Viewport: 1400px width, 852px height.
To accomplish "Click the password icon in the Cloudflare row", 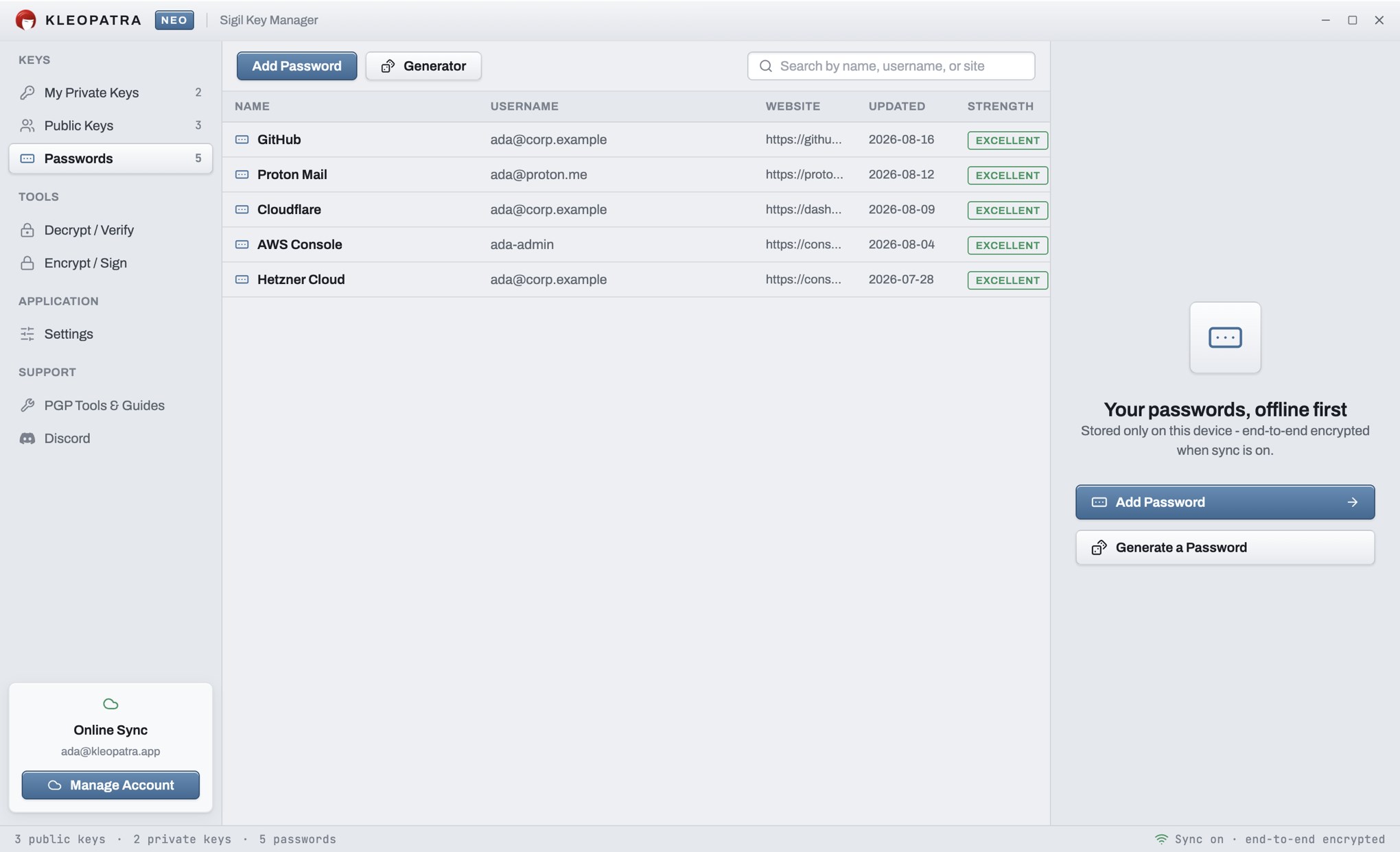I will click(242, 209).
